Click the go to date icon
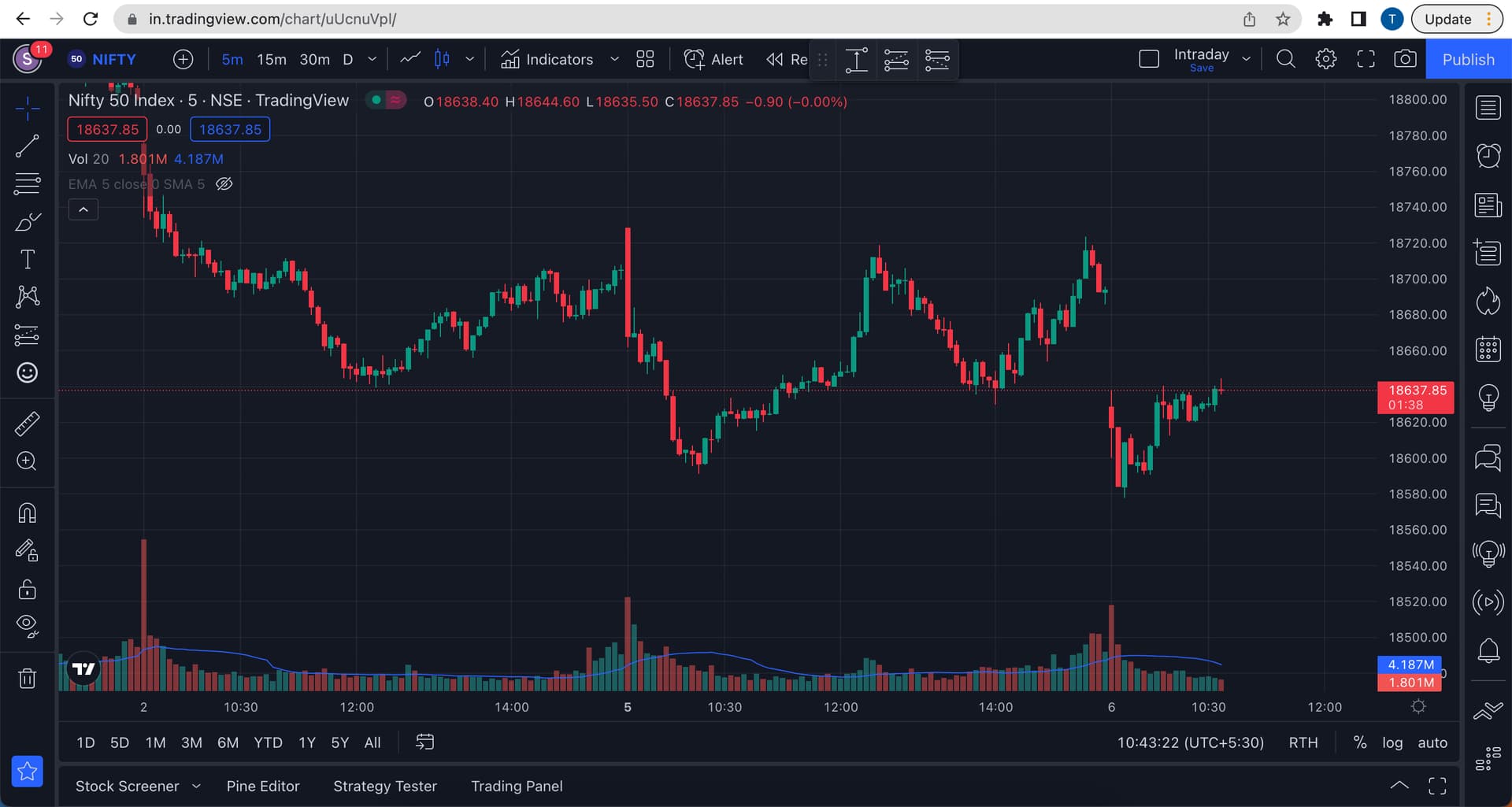The height and width of the screenshot is (807, 1512). 424,742
